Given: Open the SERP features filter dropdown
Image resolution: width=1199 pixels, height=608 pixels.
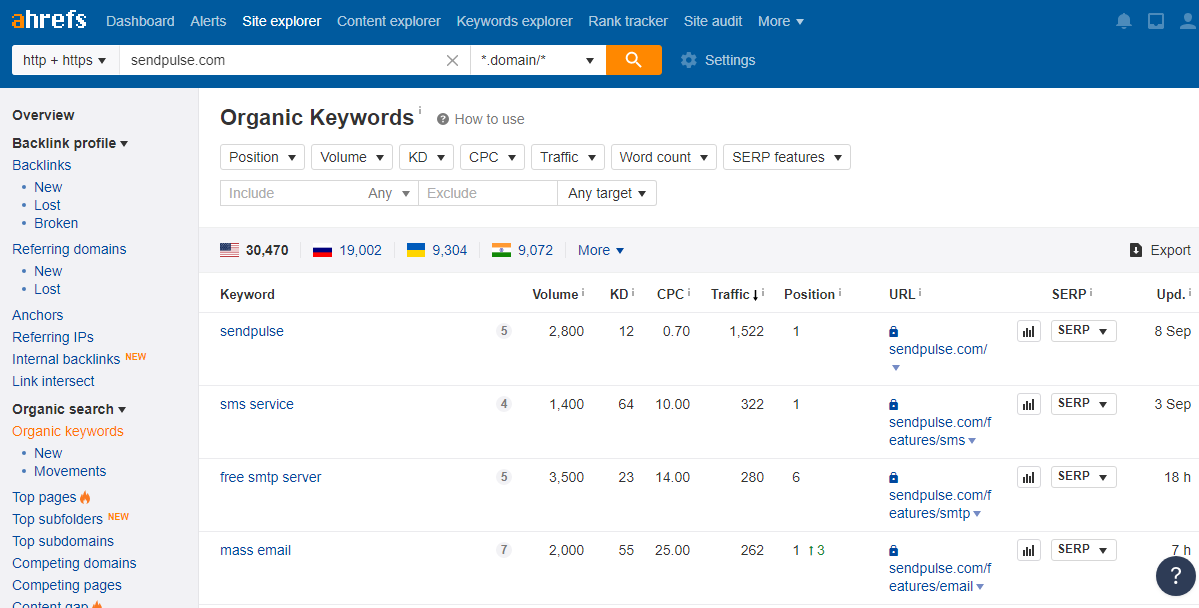Looking at the screenshot, I should pos(786,157).
